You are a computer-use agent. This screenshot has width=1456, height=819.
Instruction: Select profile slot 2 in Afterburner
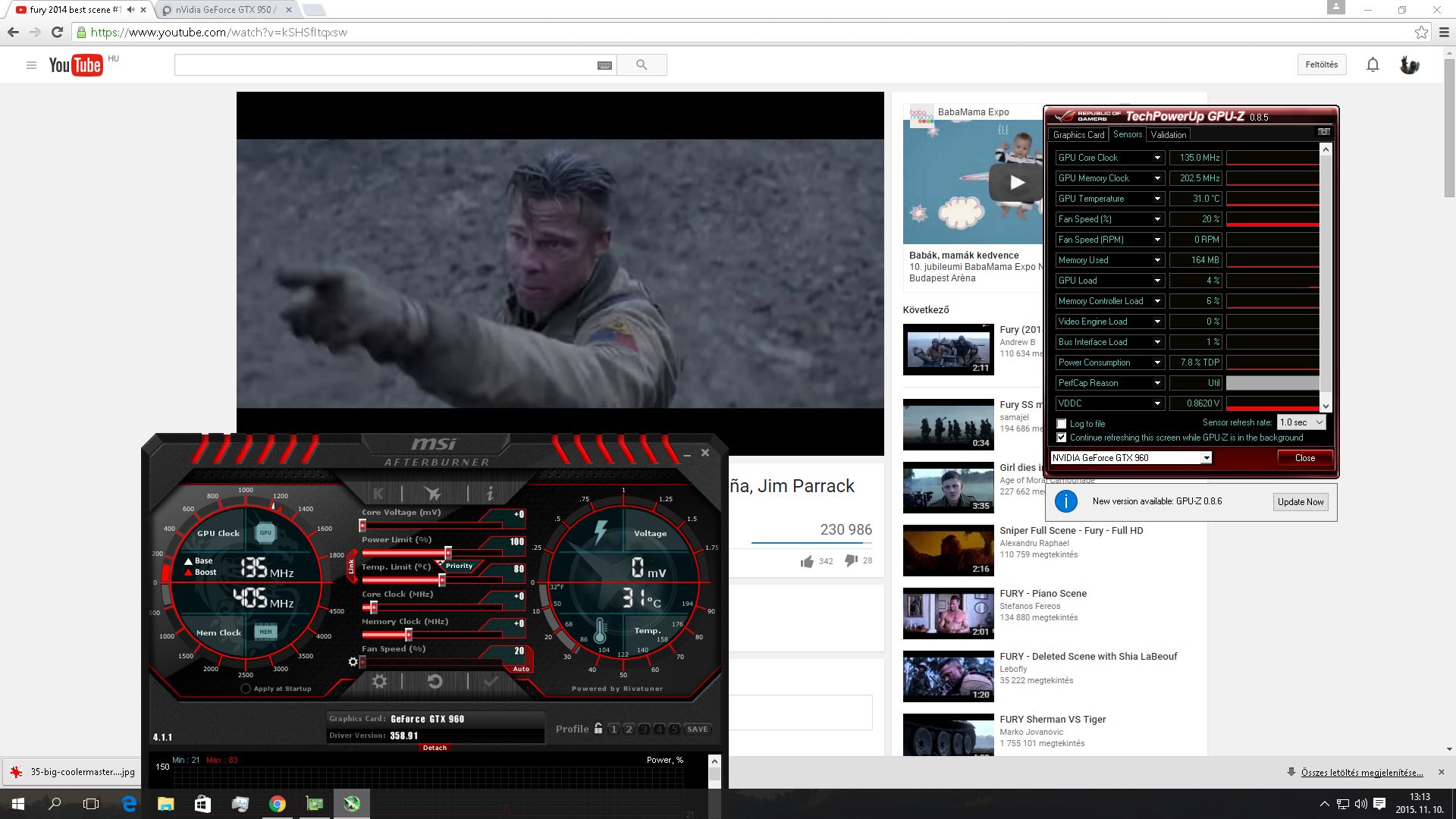click(629, 729)
